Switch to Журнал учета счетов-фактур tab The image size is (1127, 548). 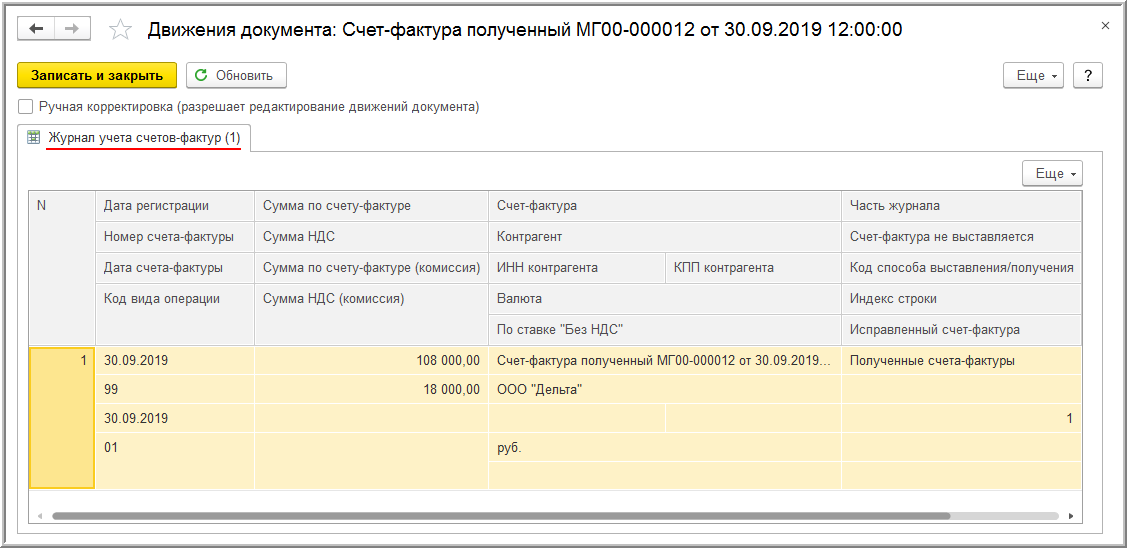[x=143, y=137]
